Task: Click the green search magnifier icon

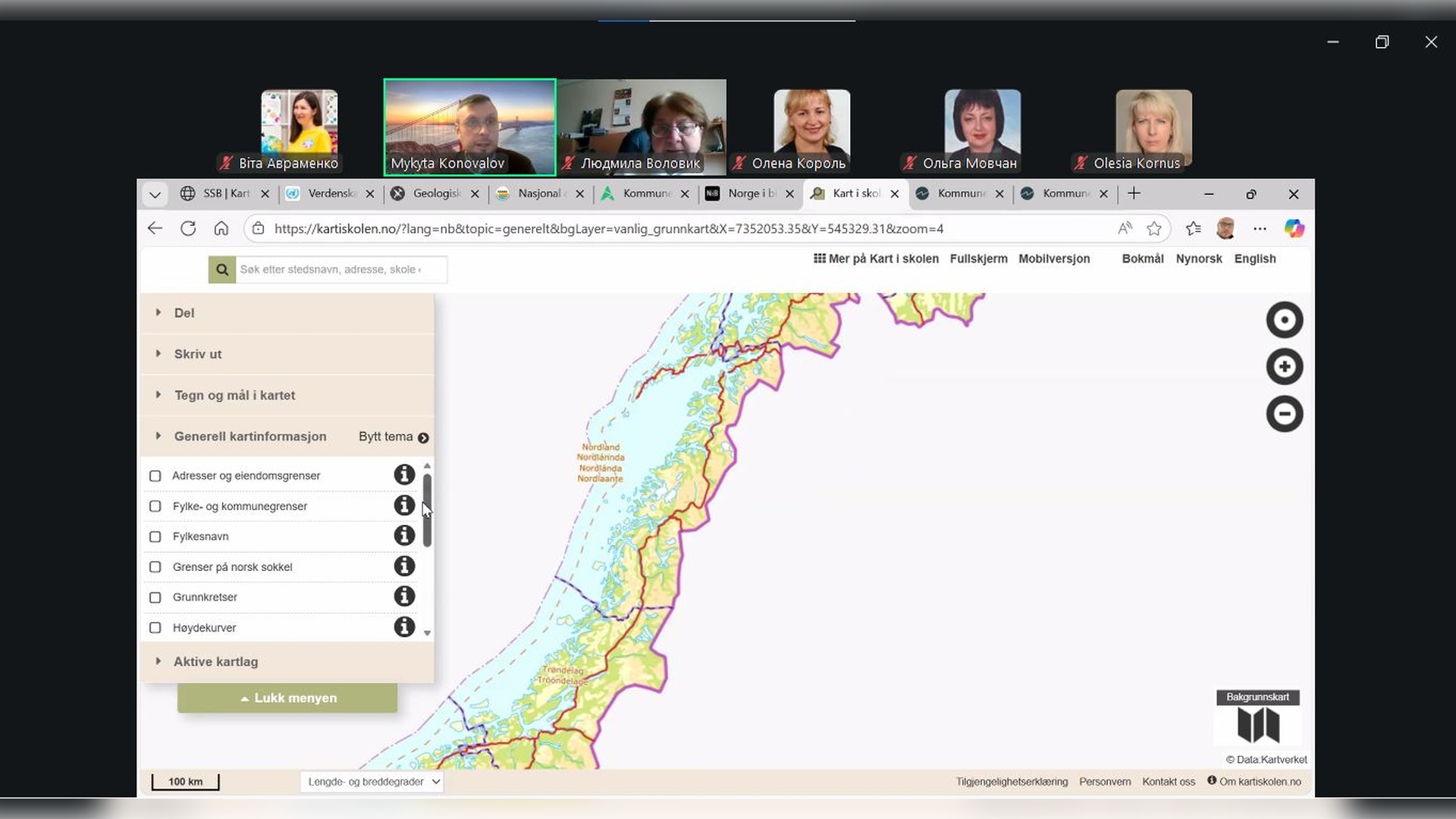Action: [x=222, y=269]
